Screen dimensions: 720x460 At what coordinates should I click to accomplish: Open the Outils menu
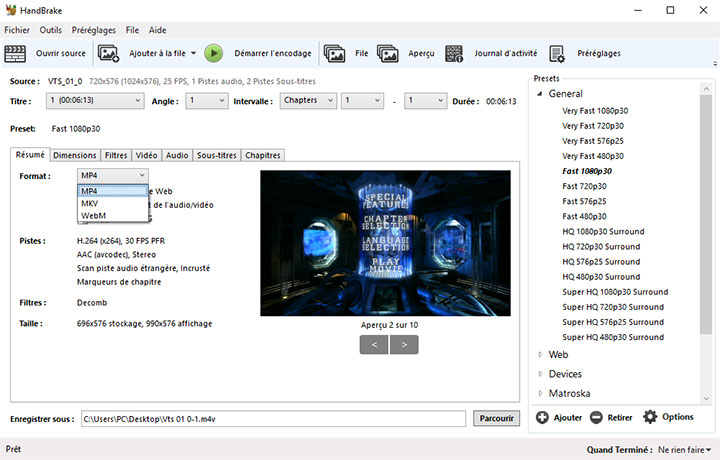pos(51,30)
